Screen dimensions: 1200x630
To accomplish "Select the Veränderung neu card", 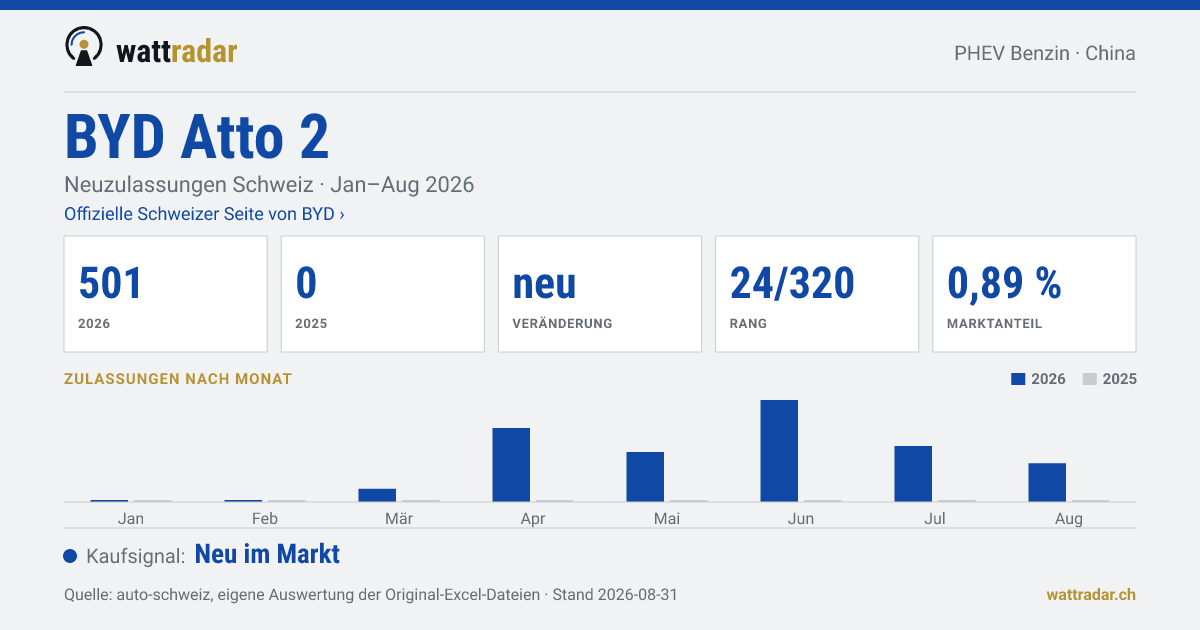I will point(600,294).
